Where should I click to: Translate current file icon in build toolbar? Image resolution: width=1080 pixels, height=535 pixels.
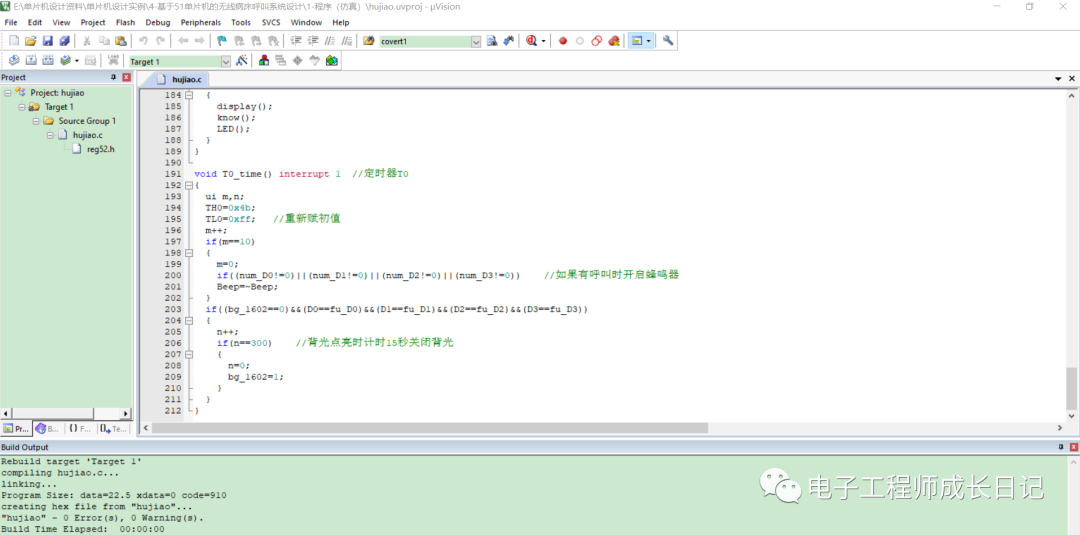pos(14,61)
